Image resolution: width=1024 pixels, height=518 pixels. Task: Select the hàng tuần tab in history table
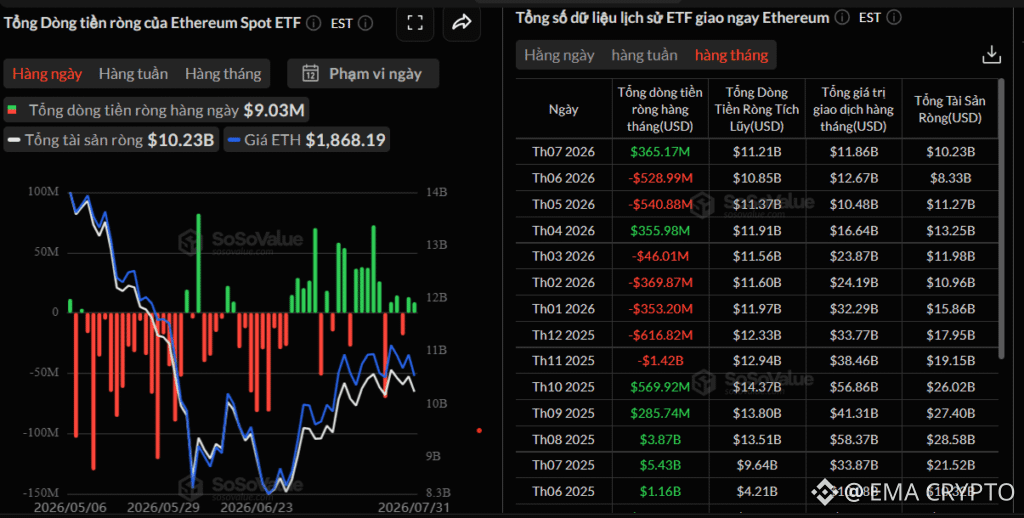[x=644, y=55]
